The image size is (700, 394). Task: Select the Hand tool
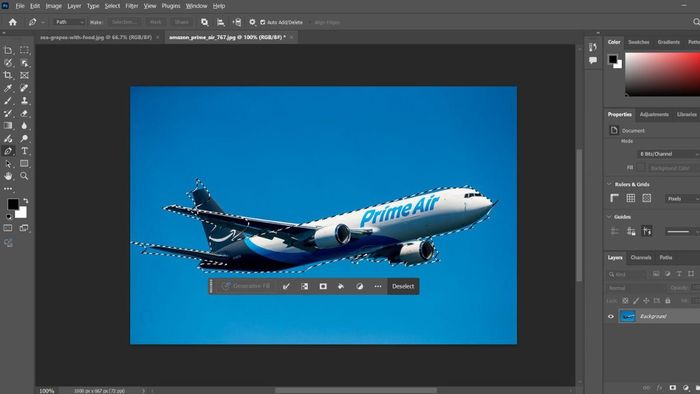click(8, 176)
